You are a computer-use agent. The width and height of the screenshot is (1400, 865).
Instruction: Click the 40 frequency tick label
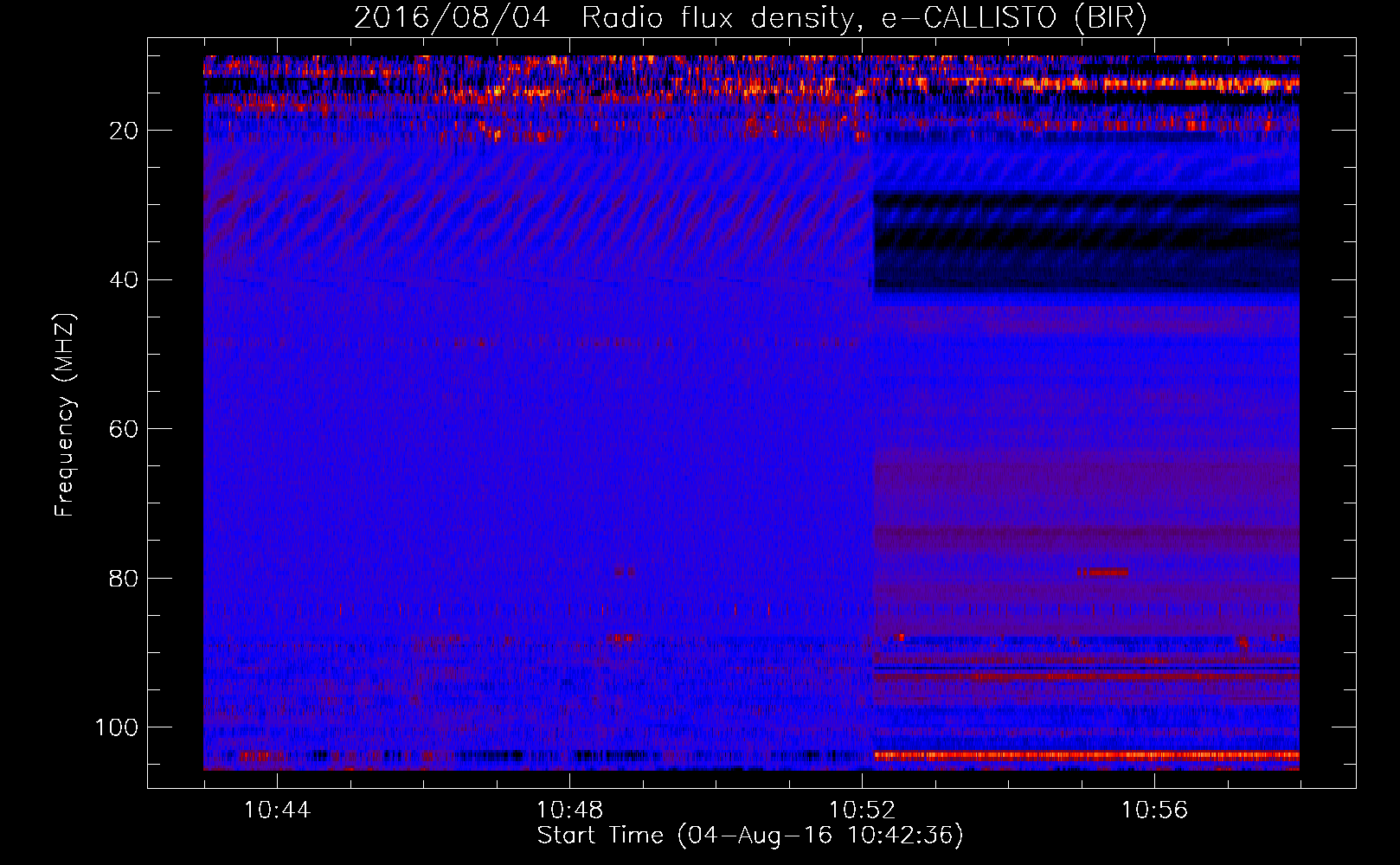124,280
